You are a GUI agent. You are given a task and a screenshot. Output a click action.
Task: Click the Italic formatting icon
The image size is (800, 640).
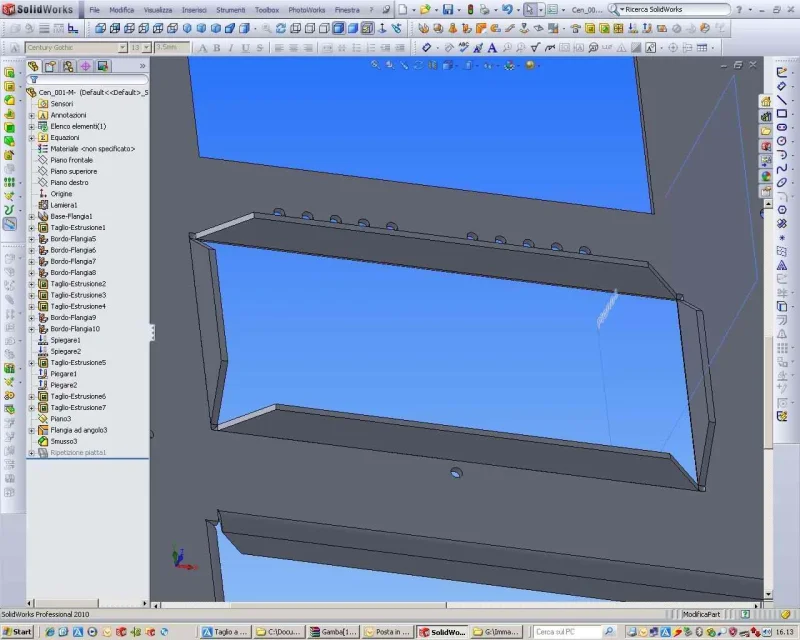[x=231, y=48]
